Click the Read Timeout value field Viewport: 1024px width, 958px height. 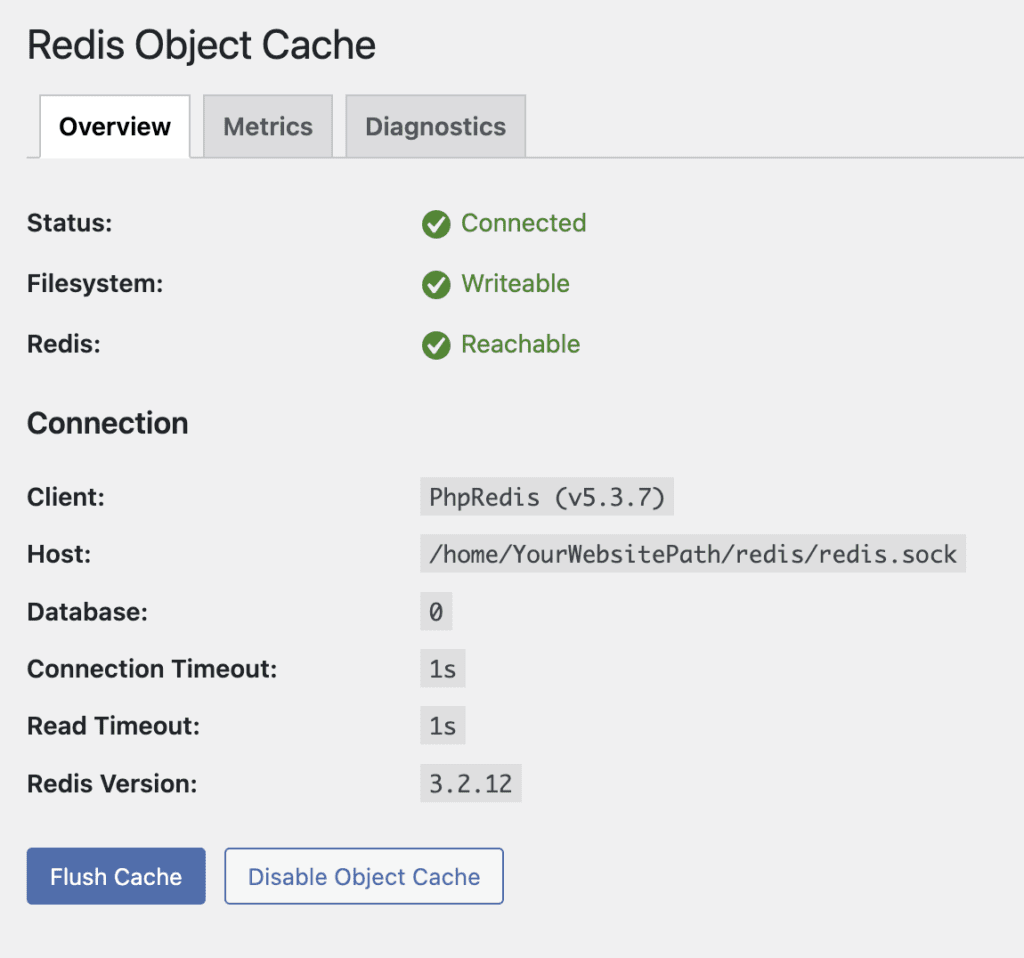click(442, 725)
